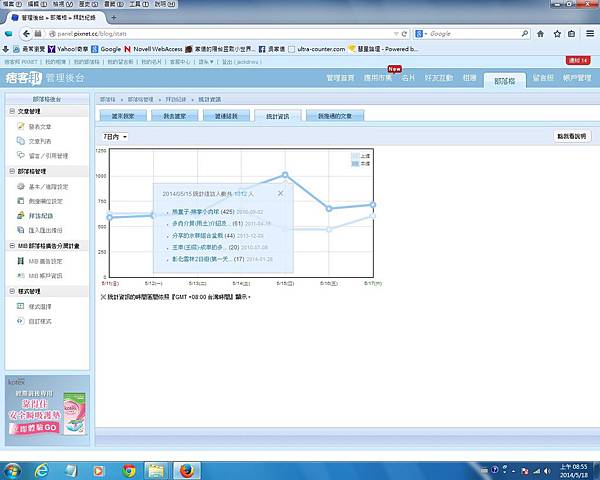Select the 管理首頁 navigation item
The height and width of the screenshot is (480, 600).
[340, 78]
